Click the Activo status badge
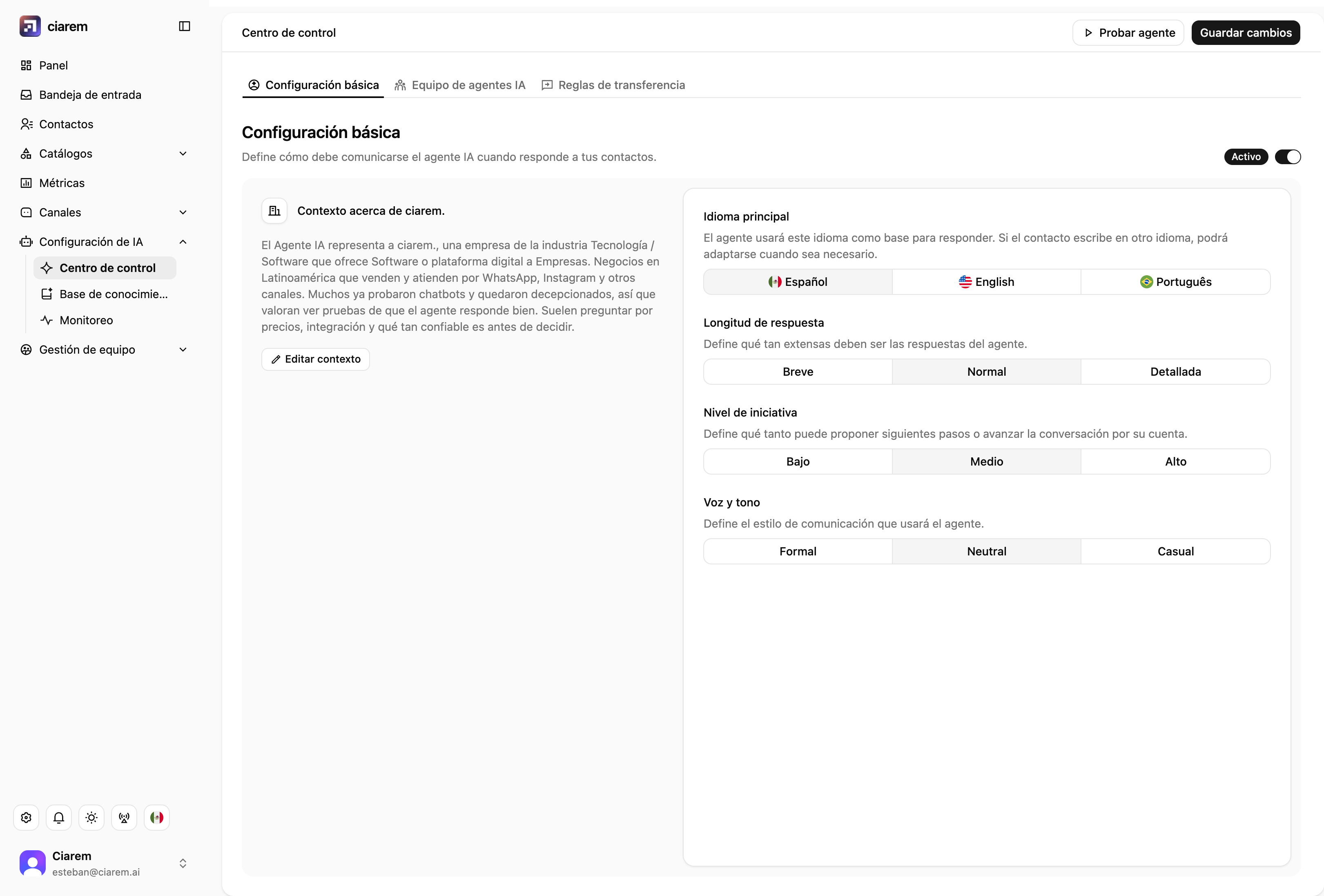The image size is (1324, 896). click(x=1246, y=157)
